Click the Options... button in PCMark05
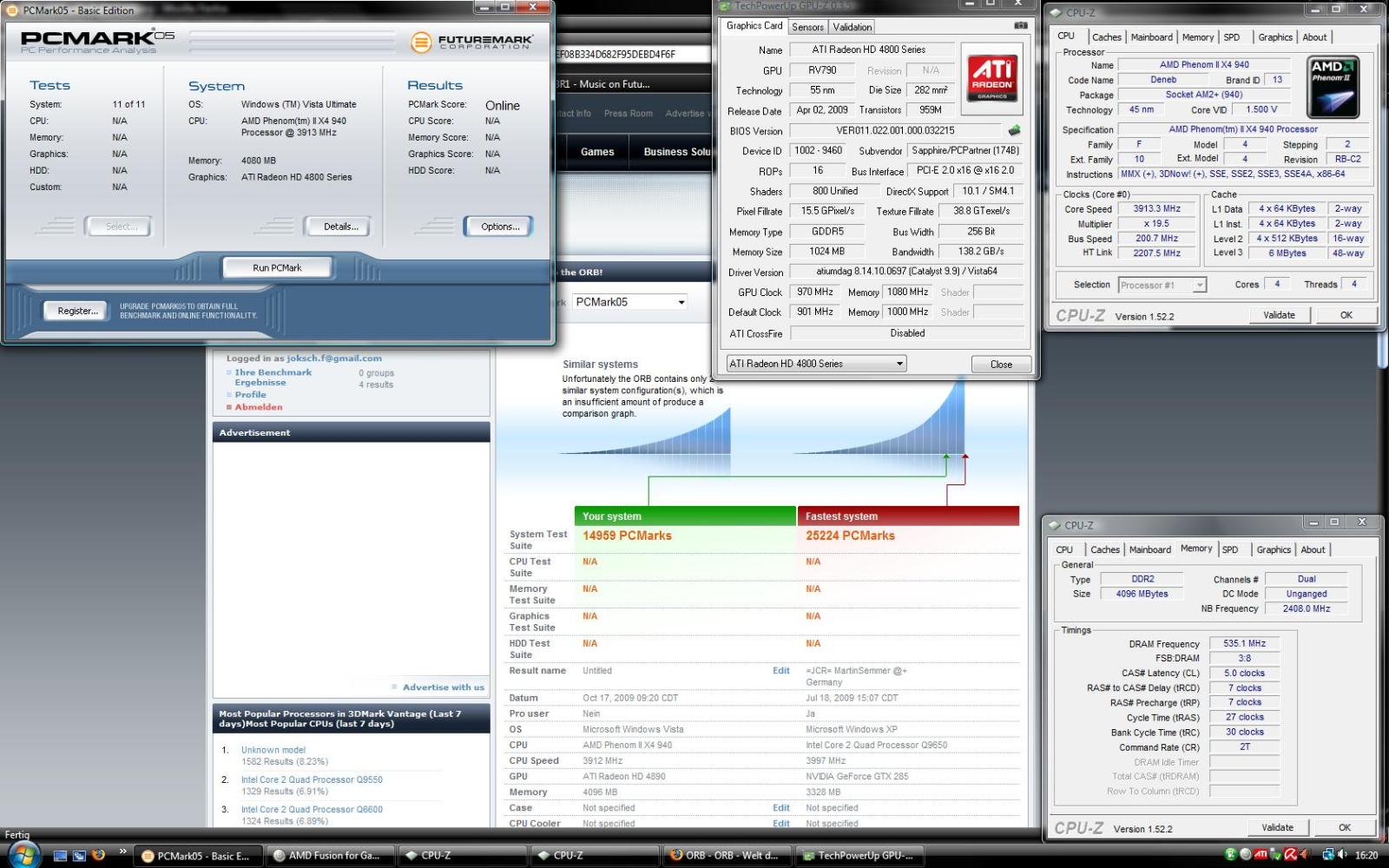This screenshot has height=868, width=1389. 500,227
